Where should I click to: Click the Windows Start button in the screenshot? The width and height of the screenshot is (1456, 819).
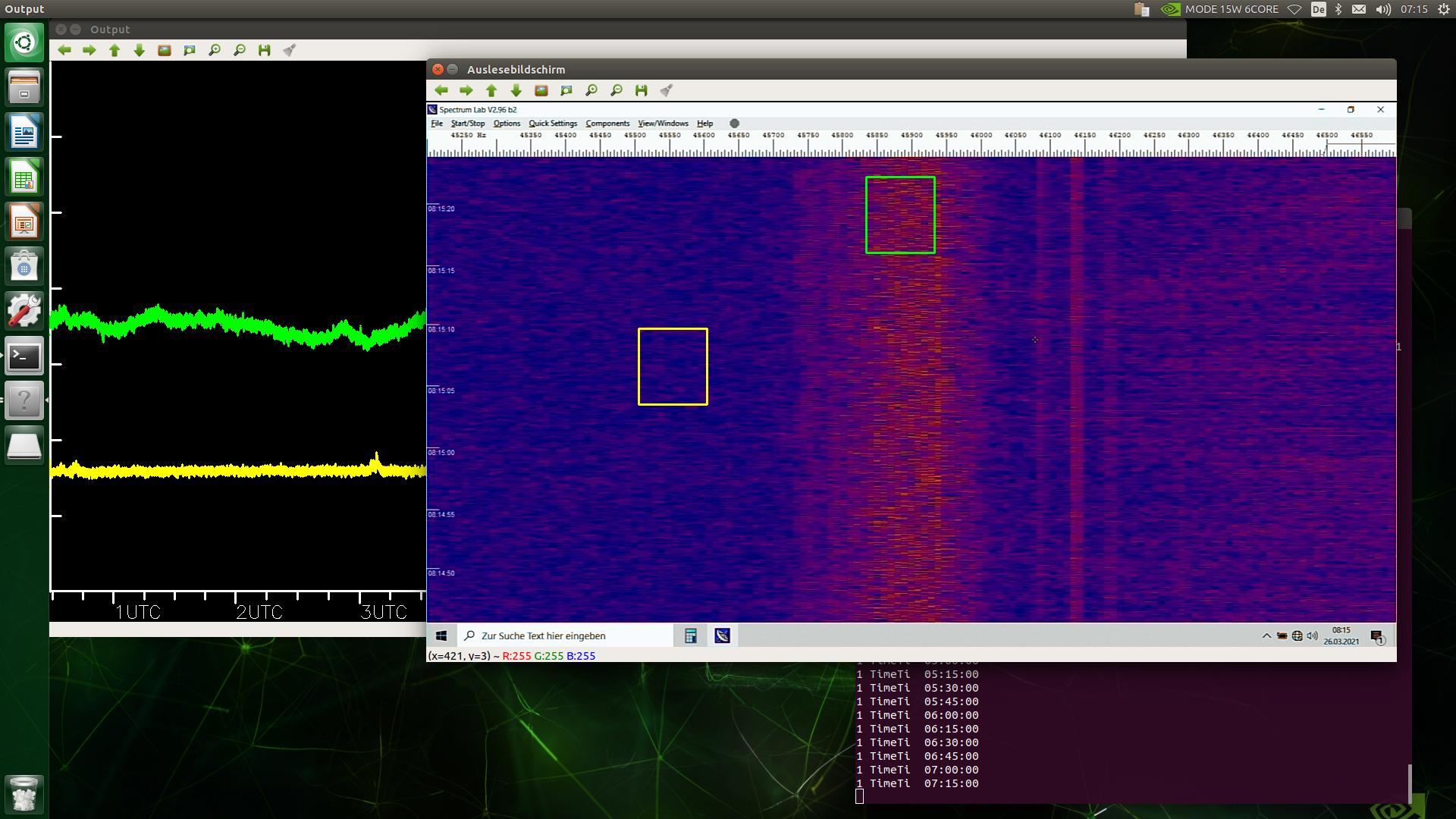coord(441,635)
